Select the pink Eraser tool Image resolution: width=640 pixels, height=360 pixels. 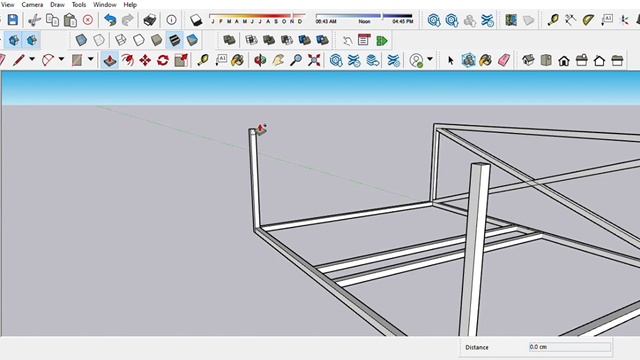pos(504,60)
